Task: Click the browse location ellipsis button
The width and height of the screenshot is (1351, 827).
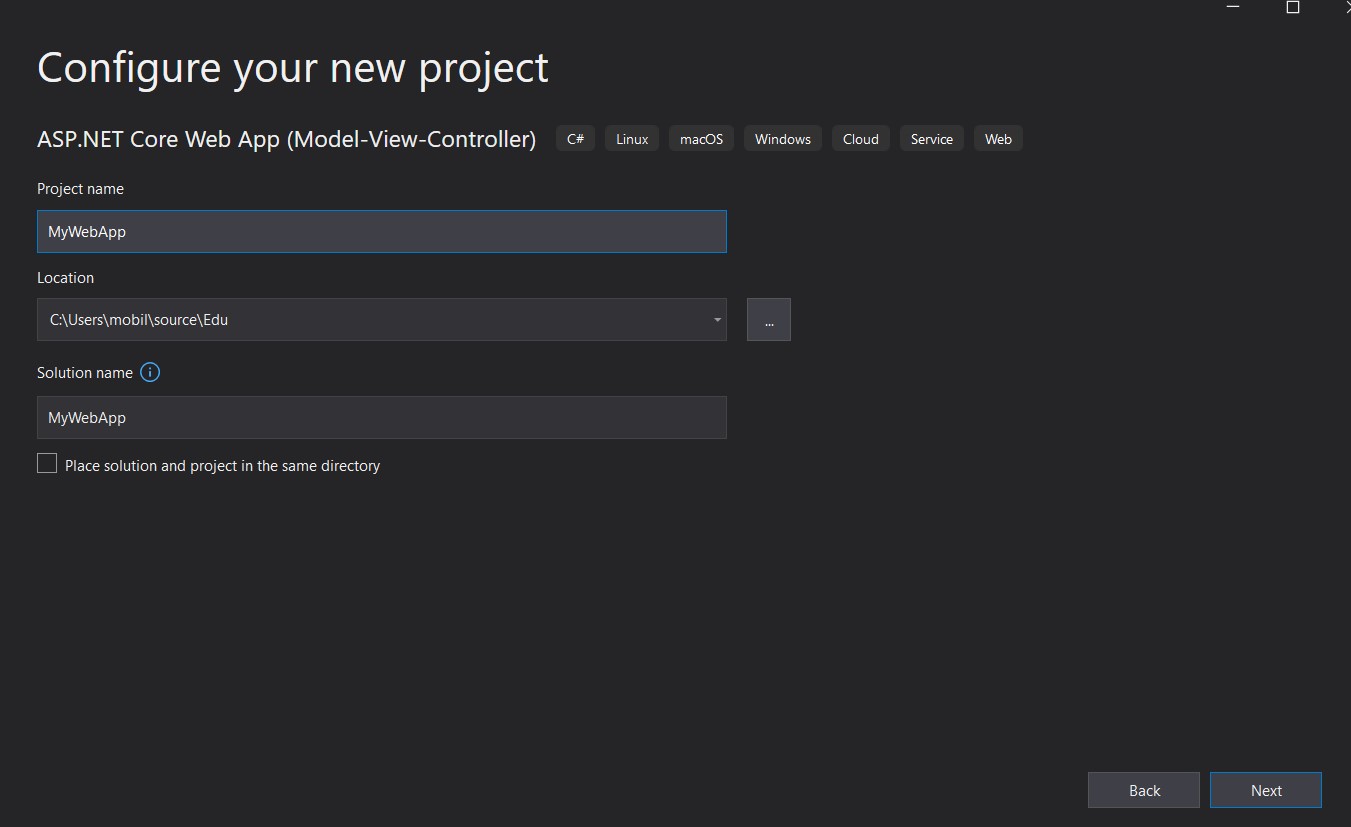Action: pyautogui.click(x=768, y=320)
